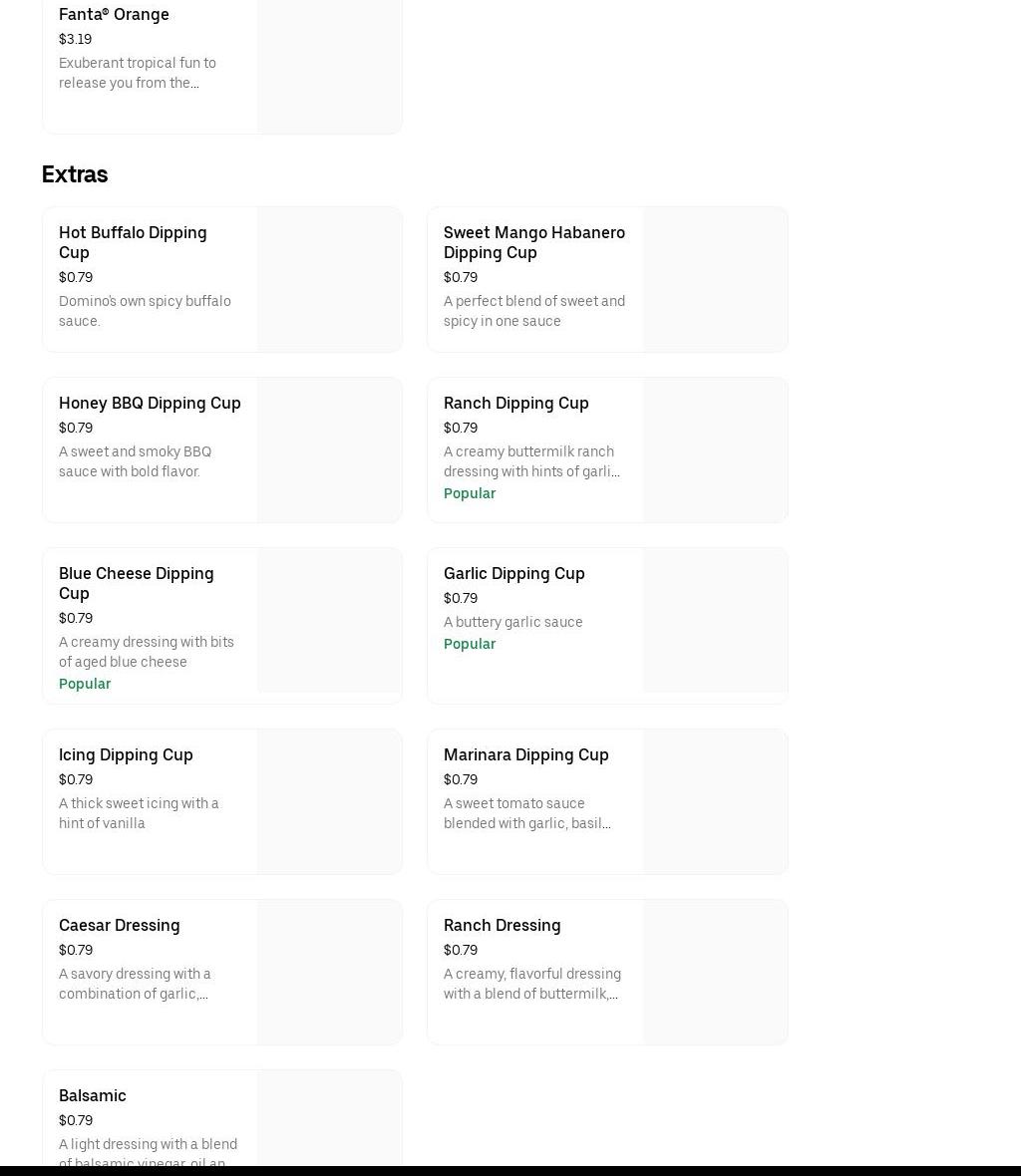Viewport: 1021px width, 1176px height.
Task: Choose the Ranch Dipping Cup title
Action: tap(515, 403)
